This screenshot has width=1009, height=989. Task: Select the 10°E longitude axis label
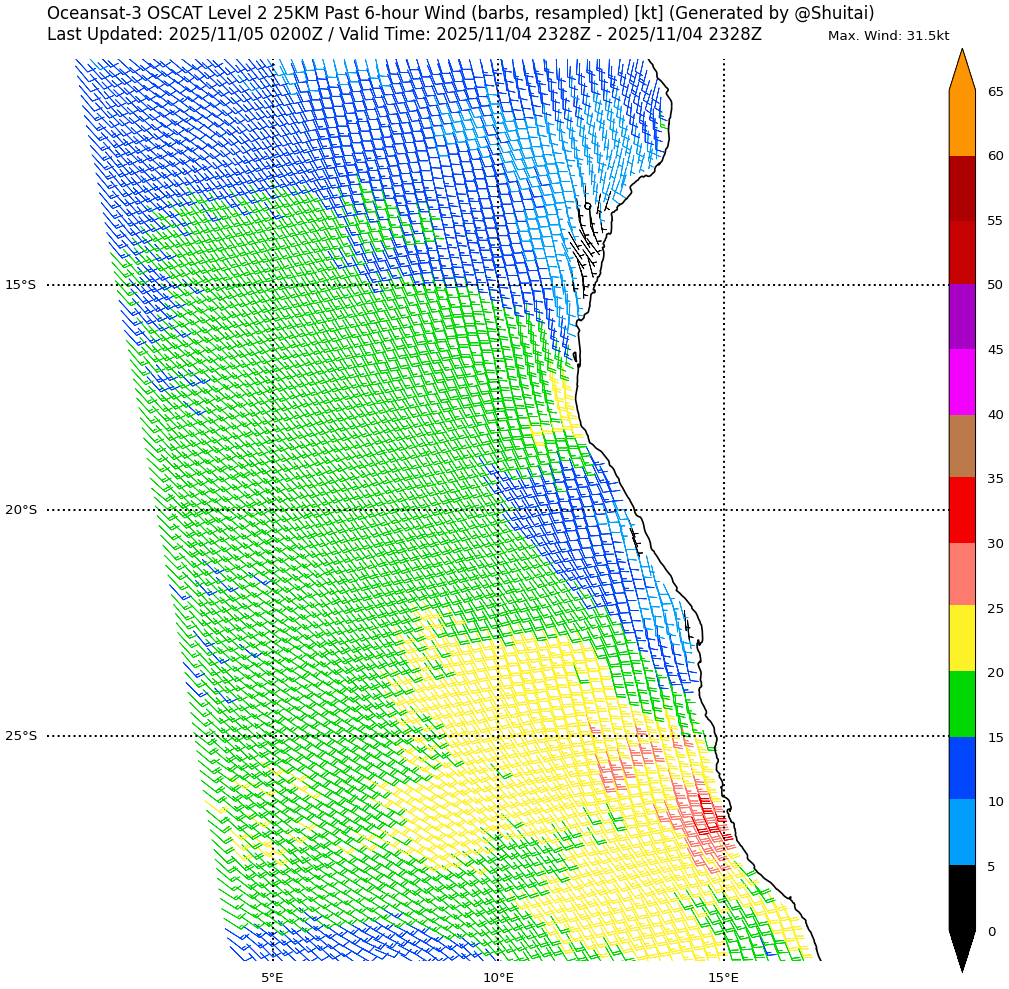click(498, 977)
